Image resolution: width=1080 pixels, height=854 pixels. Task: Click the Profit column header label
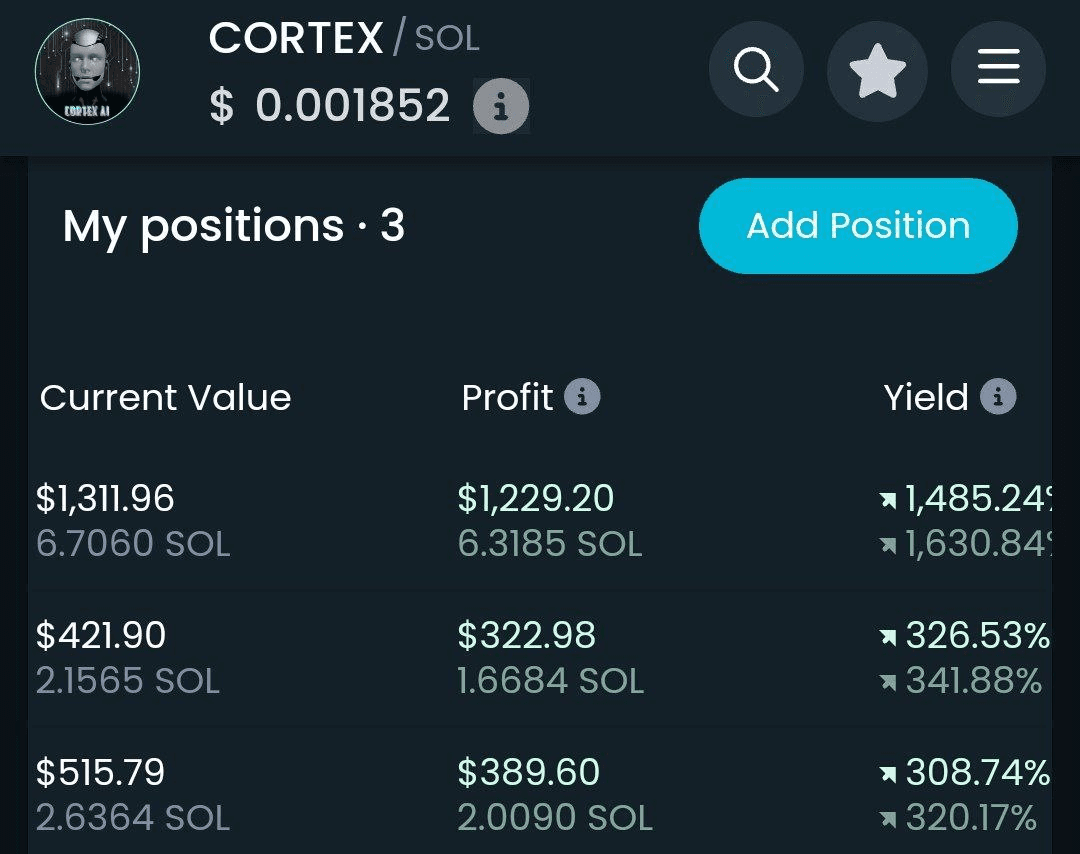coord(507,397)
